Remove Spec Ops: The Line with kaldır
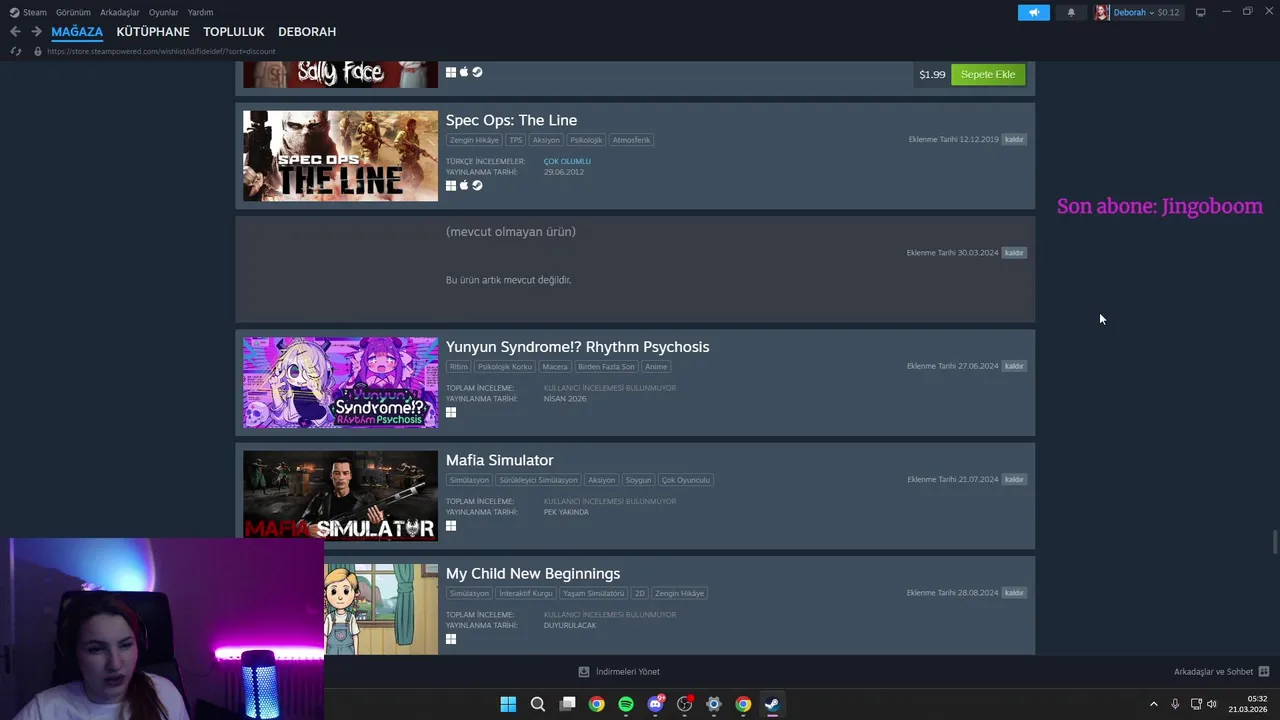Viewport: 1280px width, 720px height. [x=1014, y=139]
